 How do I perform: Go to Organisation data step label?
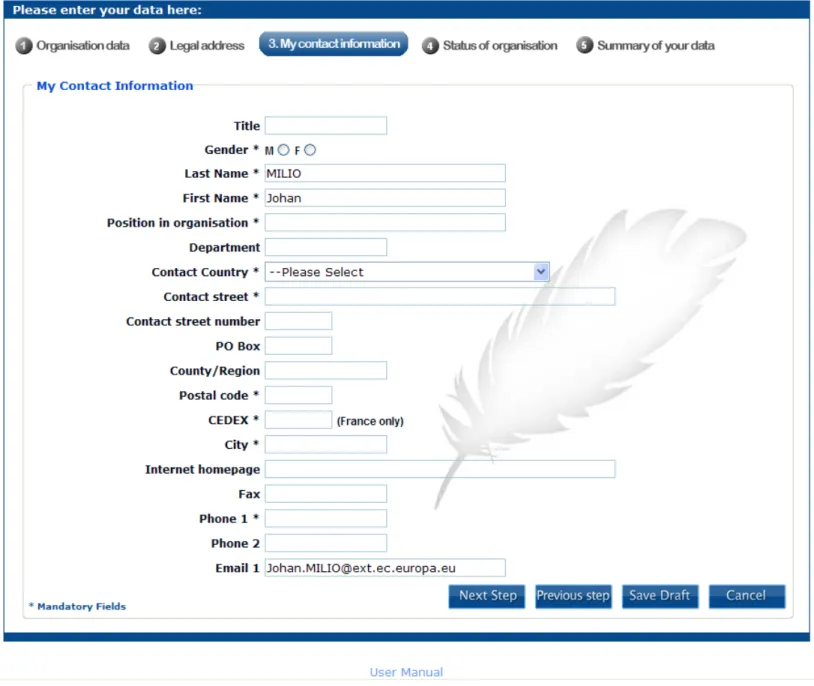83,46
